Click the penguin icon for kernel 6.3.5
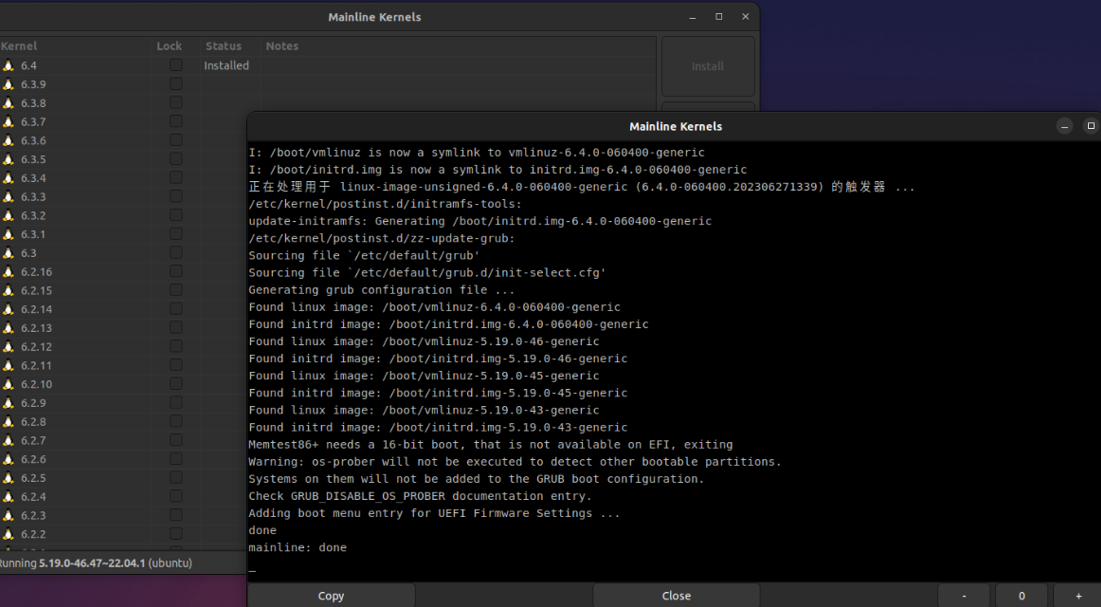Viewport: 1101px width, 607px height. tap(8, 159)
